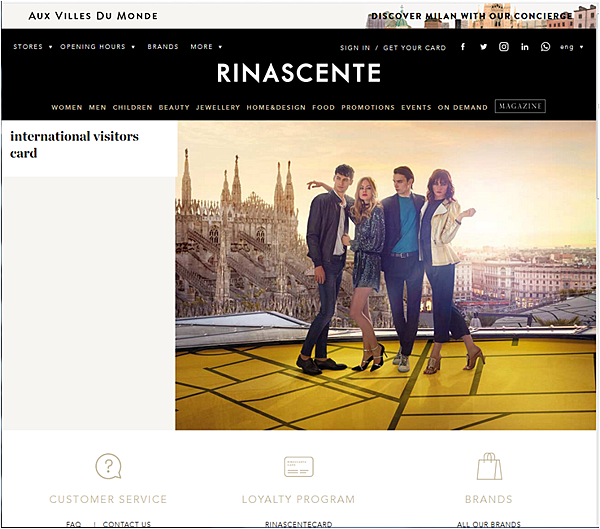The height and width of the screenshot is (529, 600).
Task: Open the All Our Brands link
Action: pyautogui.click(x=489, y=524)
